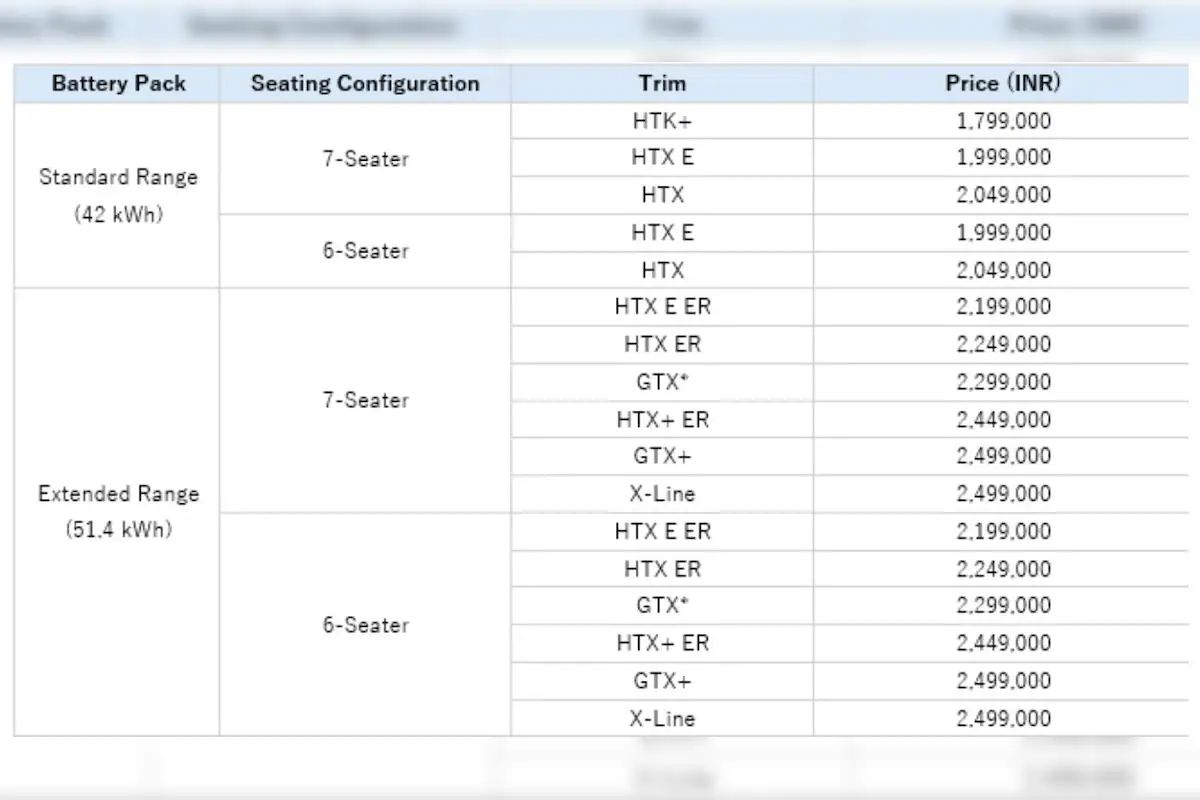
Task: Select GTX+ trim in the 6-Seater Extended Range group
Action: 662,681
